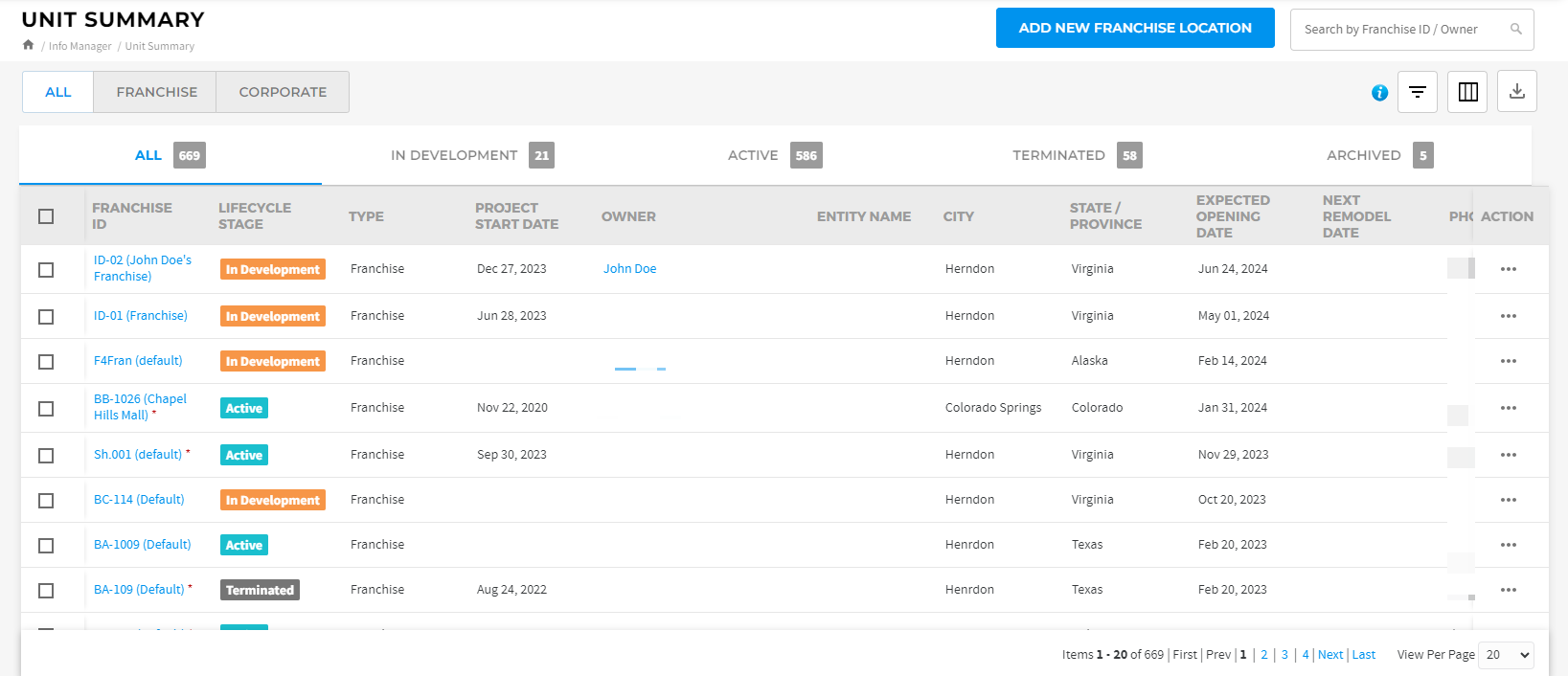Click the search magnifier icon
Image resolution: width=1568 pixels, height=676 pixels.
pyautogui.click(x=1515, y=29)
